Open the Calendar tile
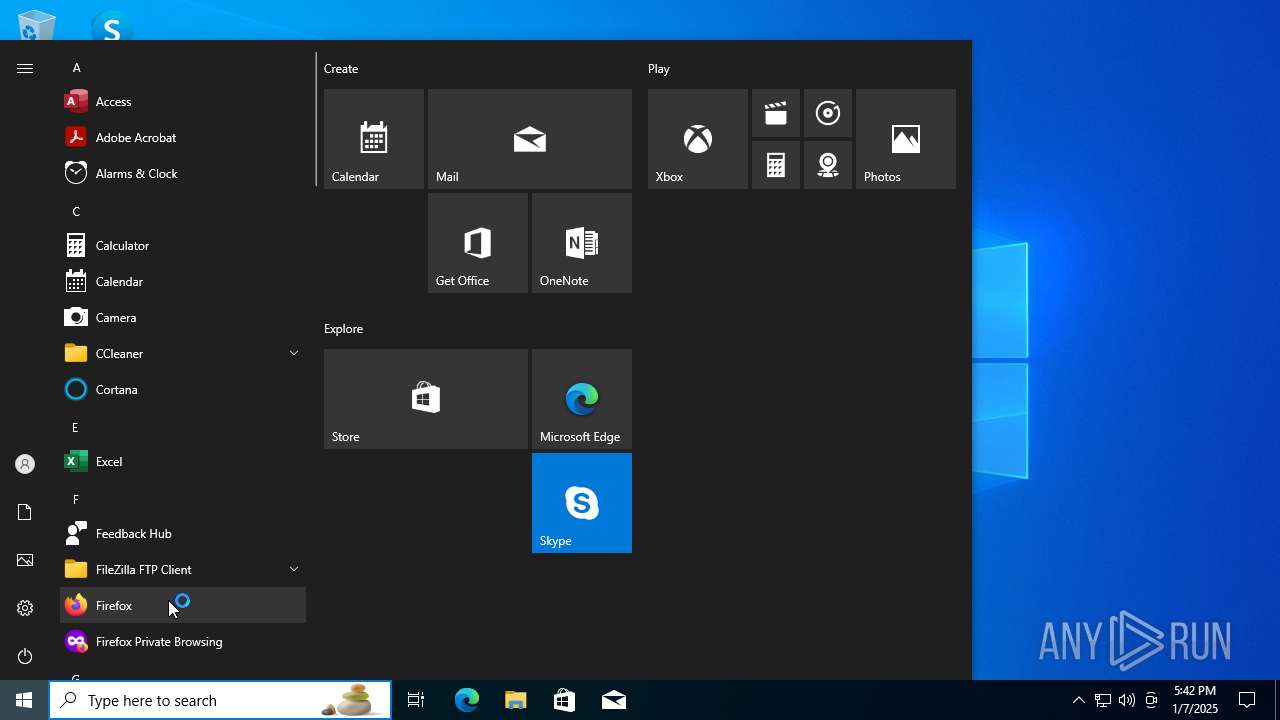Viewport: 1280px width, 720px height. pos(374,139)
